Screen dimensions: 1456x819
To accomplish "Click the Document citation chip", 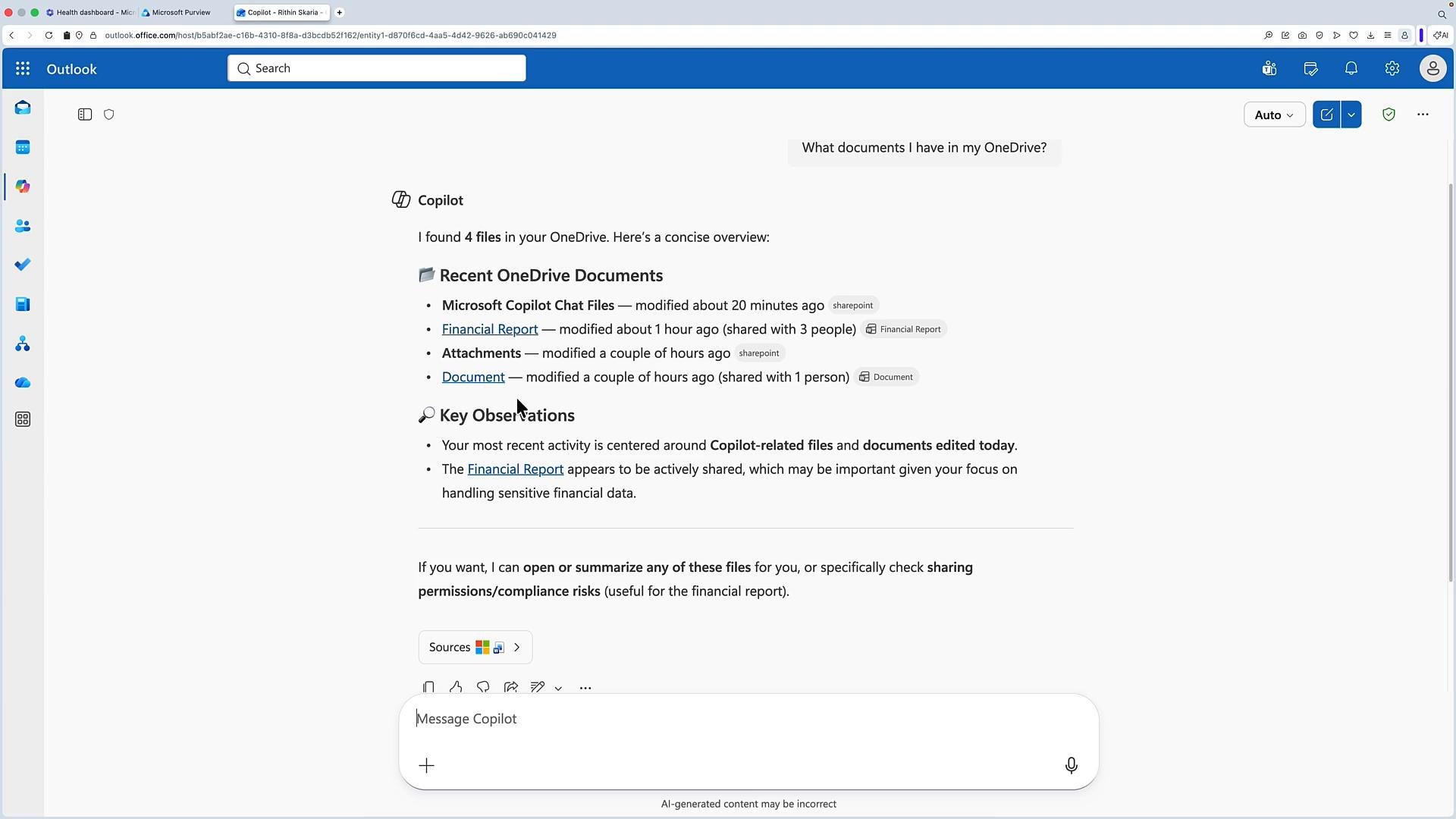I will (886, 377).
